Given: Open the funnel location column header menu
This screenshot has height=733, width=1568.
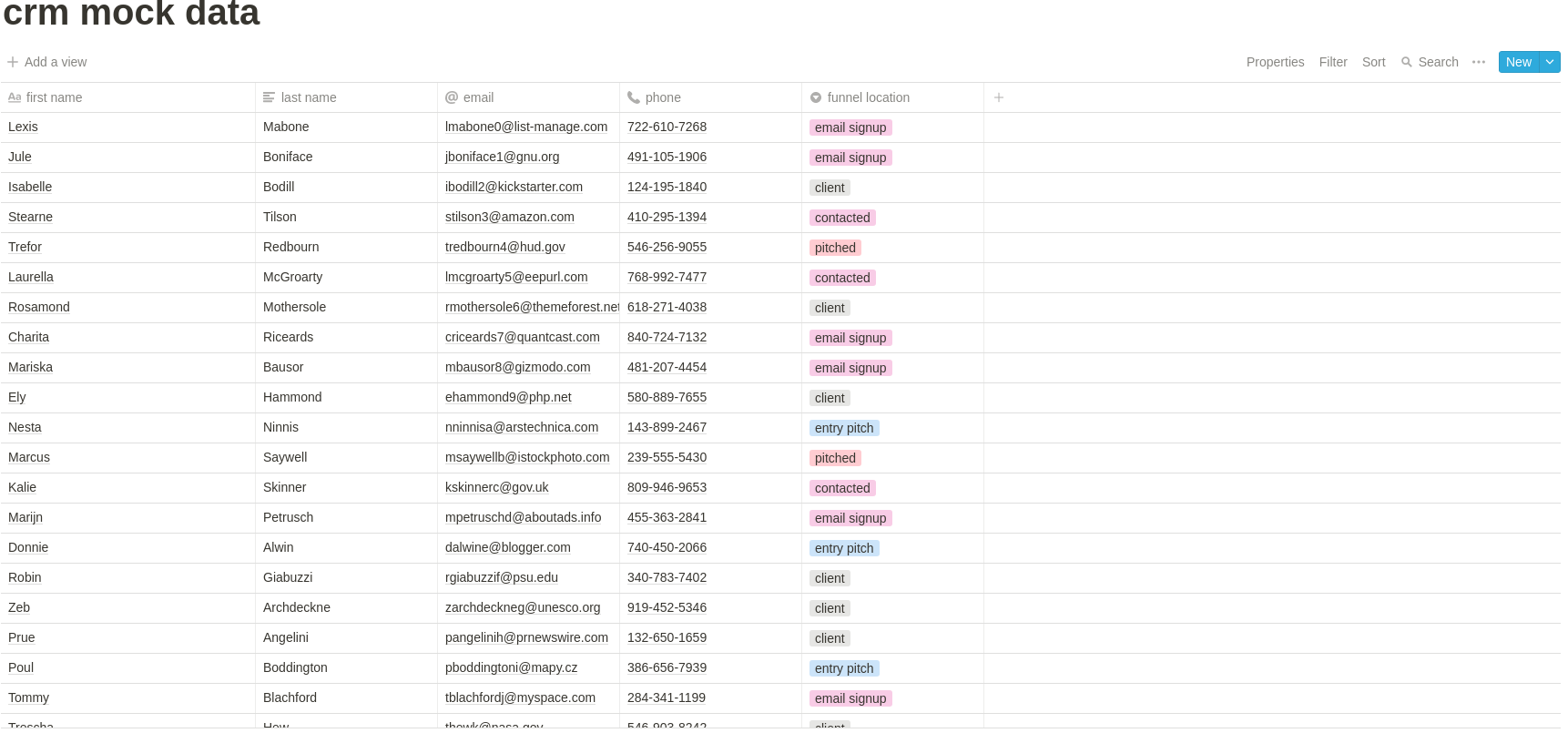Looking at the screenshot, I should [868, 97].
